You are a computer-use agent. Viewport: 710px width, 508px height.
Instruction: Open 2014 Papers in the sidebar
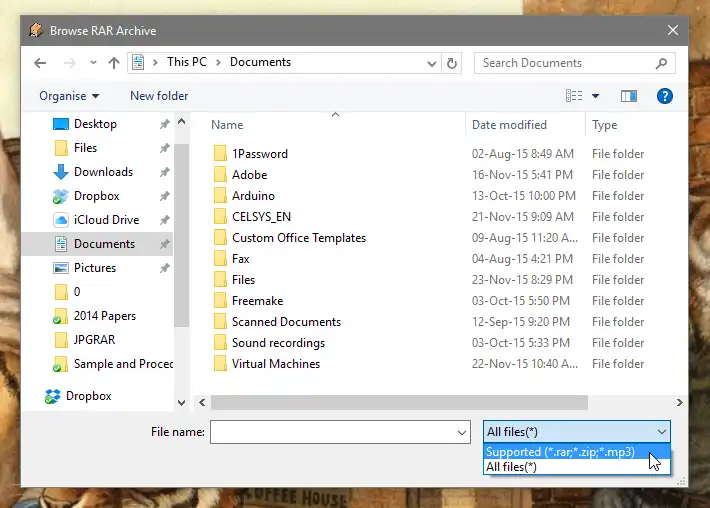tap(105, 316)
